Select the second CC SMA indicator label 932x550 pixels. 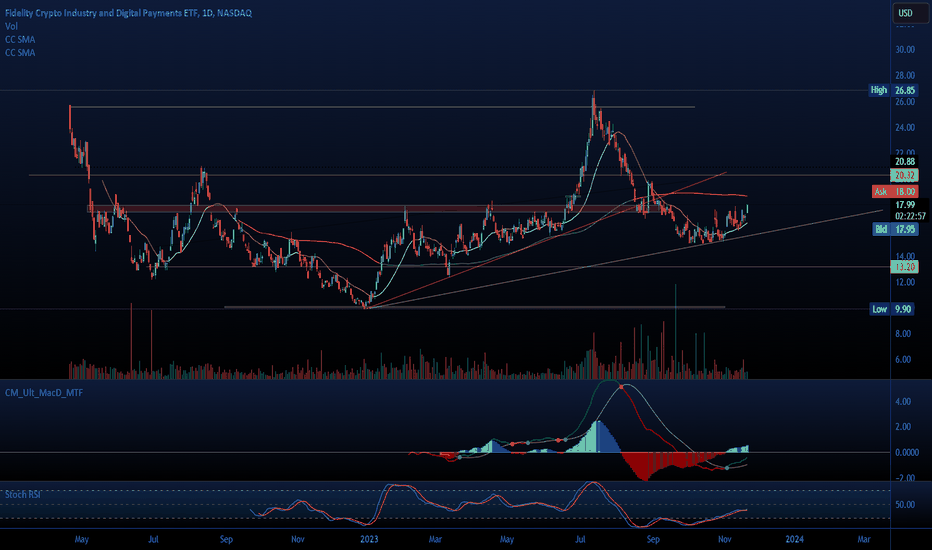pos(20,52)
